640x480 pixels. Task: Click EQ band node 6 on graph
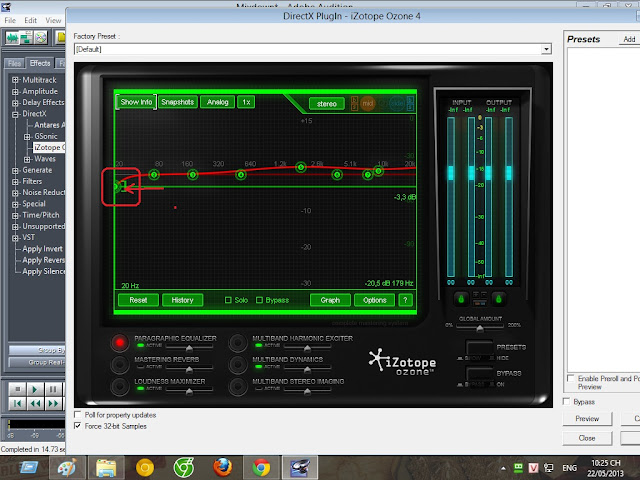click(337, 175)
